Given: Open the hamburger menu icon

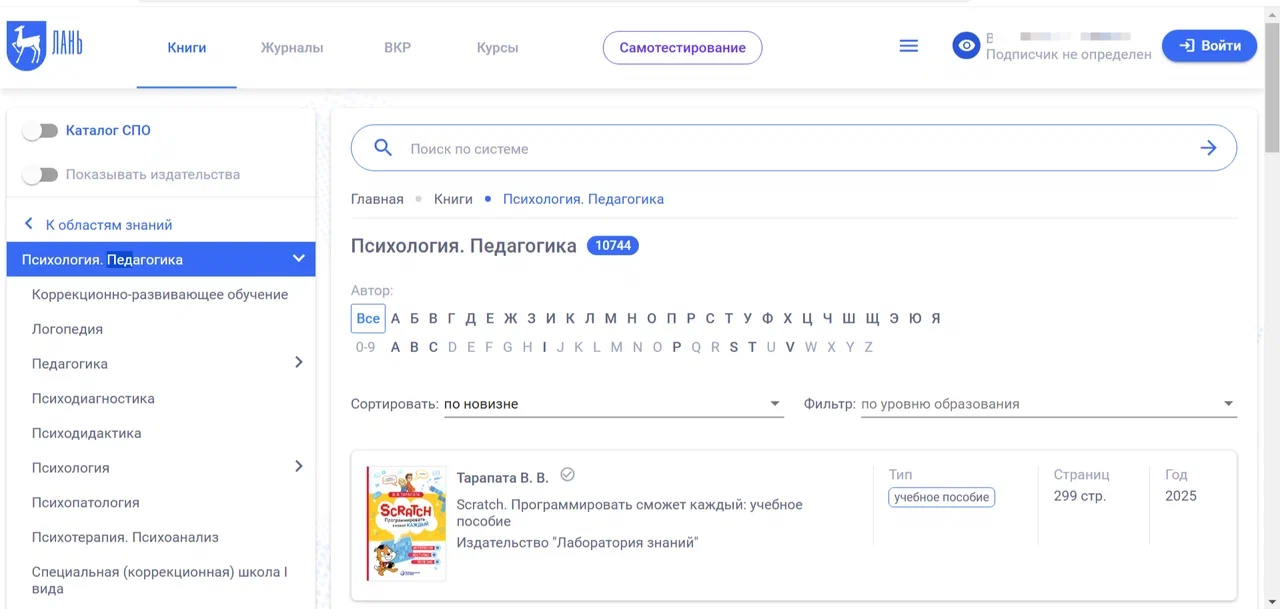Looking at the screenshot, I should pyautogui.click(x=908, y=46).
